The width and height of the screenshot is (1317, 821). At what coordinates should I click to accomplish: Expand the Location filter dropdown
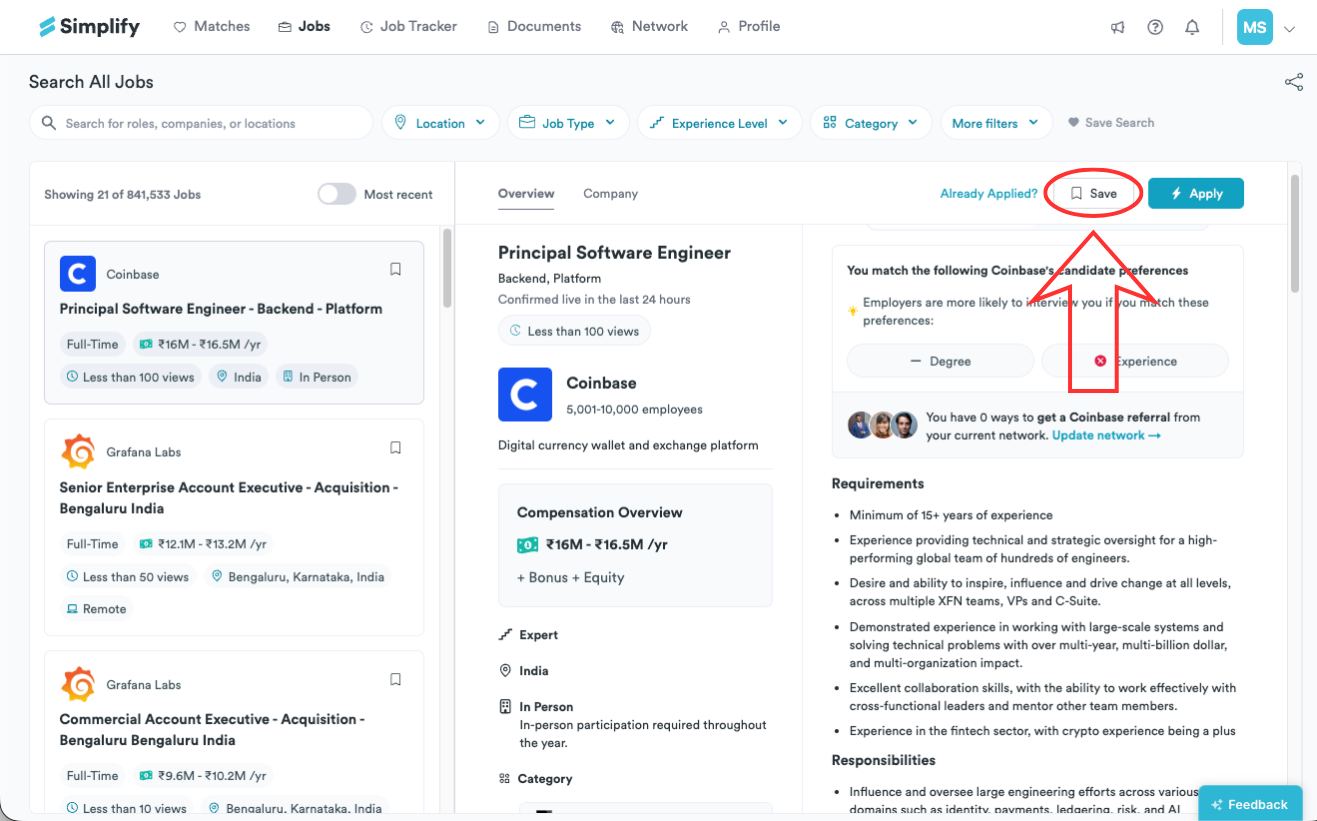[441, 123]
